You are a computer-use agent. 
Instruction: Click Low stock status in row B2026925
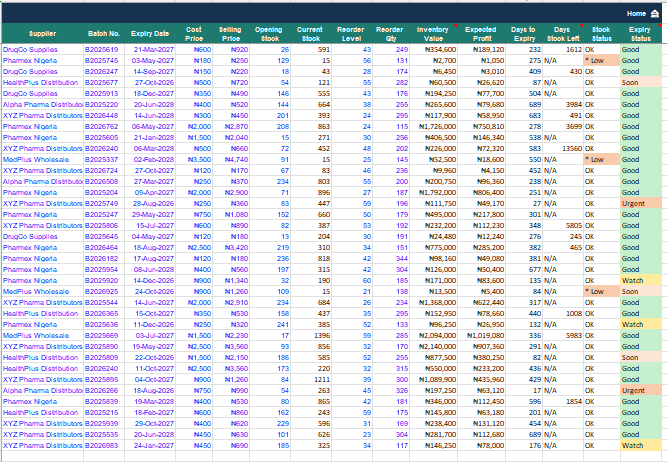click(x=601, y=292)
